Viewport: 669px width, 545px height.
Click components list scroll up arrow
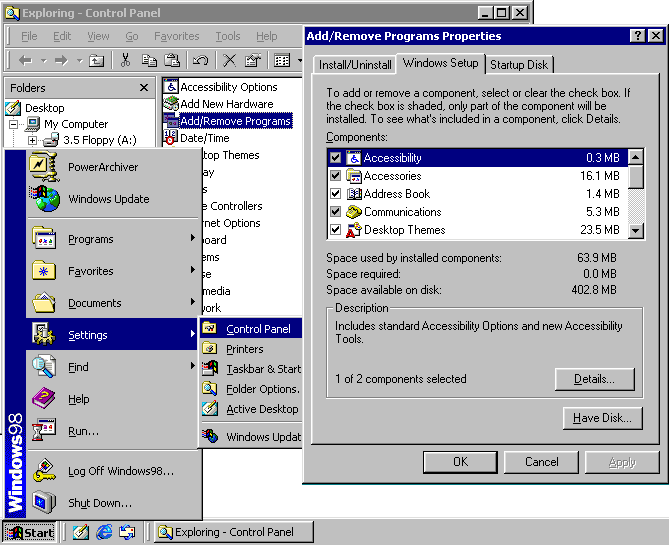[636, 157]
